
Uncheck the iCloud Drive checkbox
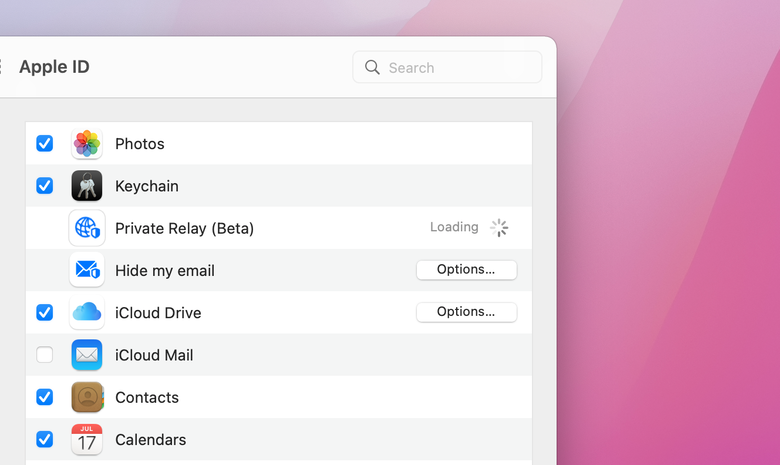click(x=45, y=313)
